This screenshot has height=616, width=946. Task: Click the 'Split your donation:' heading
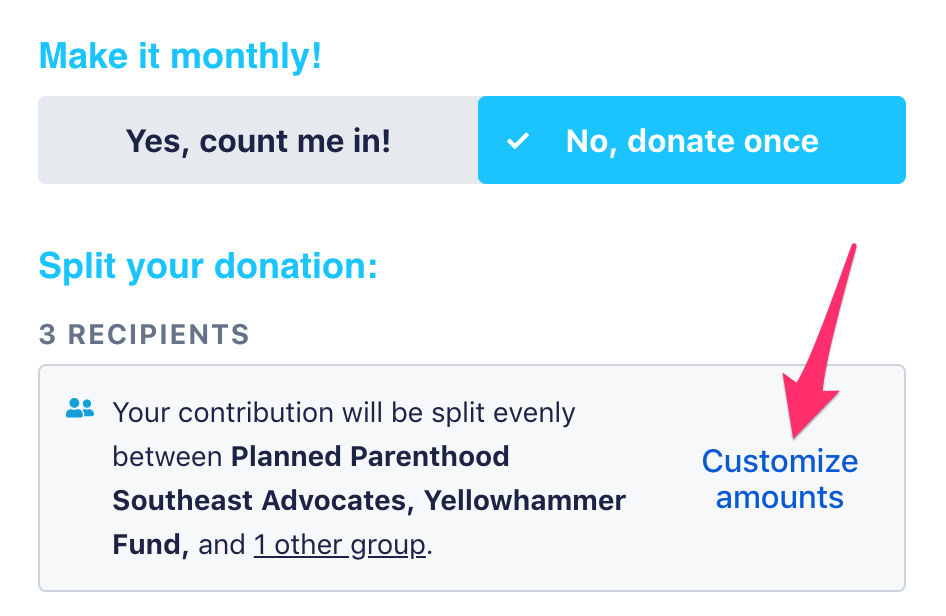click(x=208, y=266)
